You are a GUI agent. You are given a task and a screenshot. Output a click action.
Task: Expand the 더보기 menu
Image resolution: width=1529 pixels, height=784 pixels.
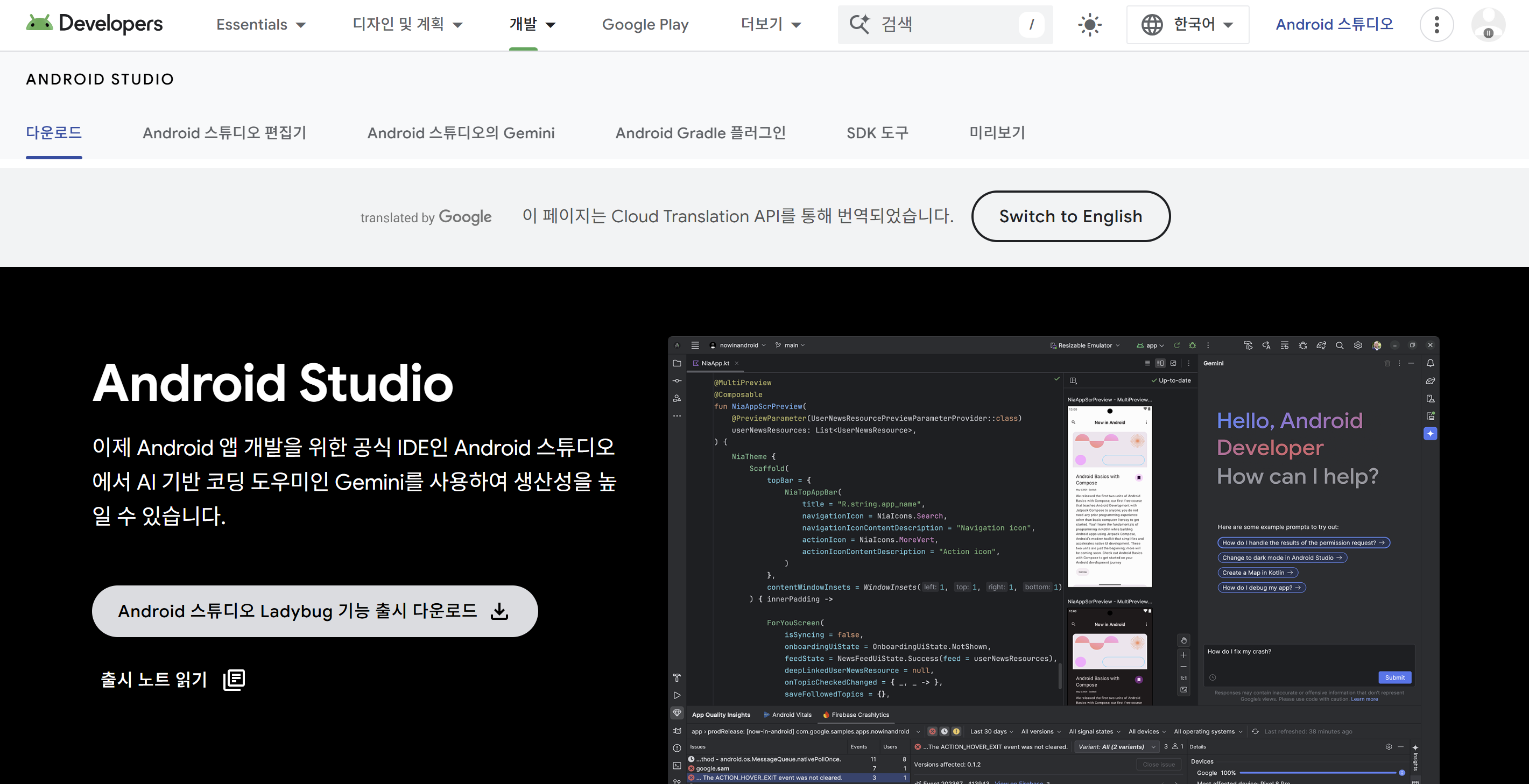coord(771,24)
